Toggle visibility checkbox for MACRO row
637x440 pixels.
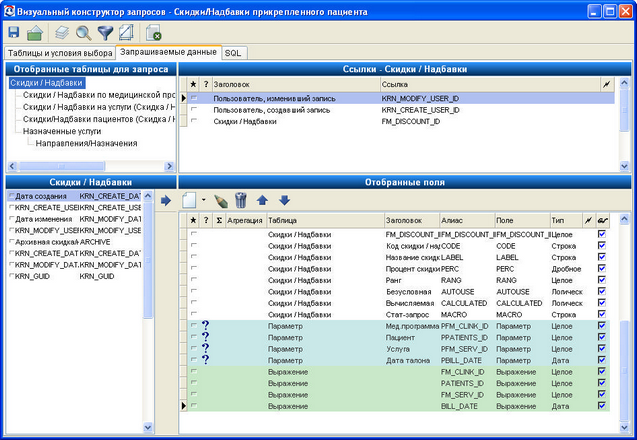(602, 314)
